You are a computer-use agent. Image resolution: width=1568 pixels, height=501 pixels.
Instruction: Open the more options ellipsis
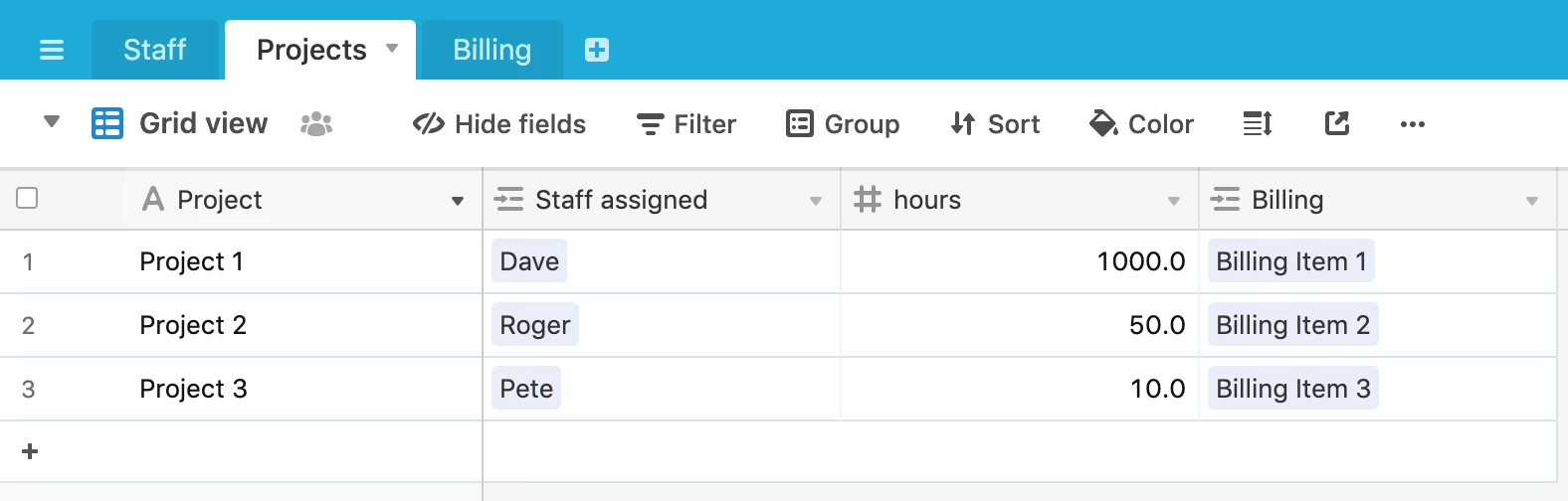point(1413,124)
